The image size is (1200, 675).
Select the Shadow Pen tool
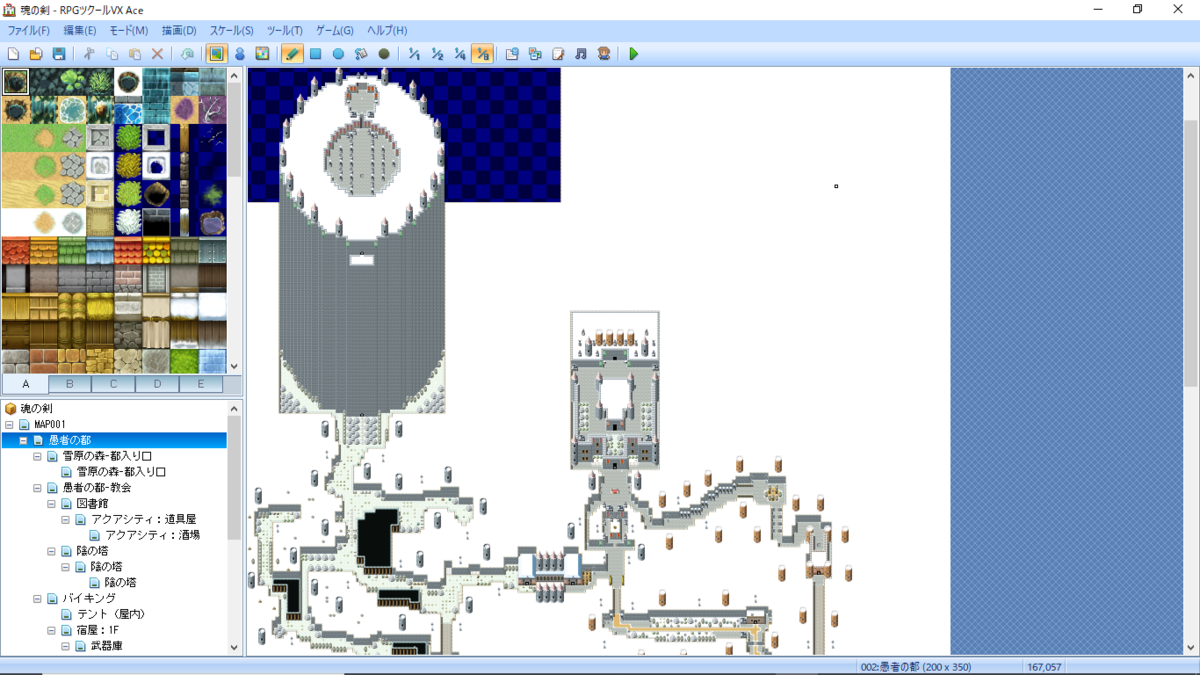[384, 54]
